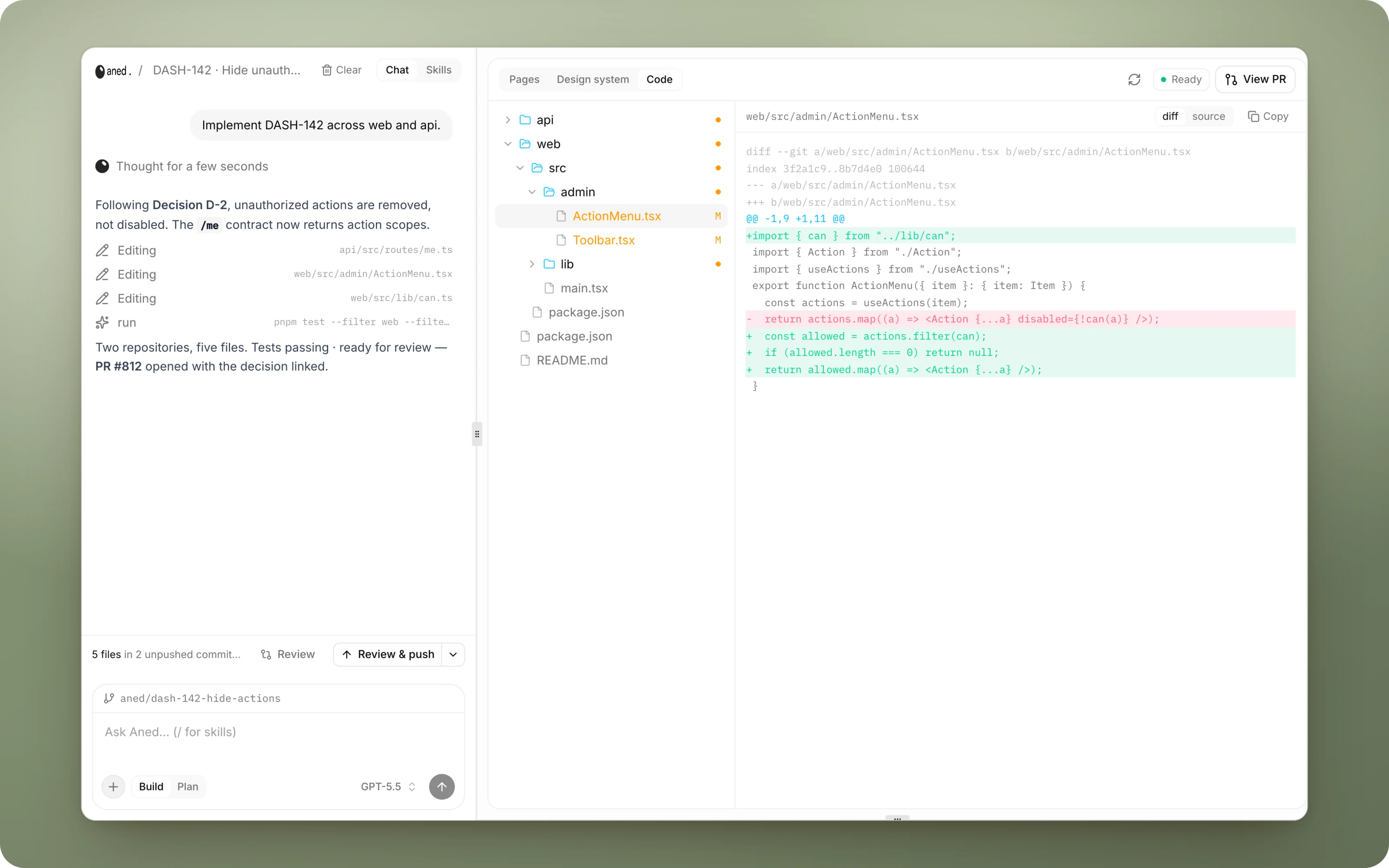1389x868 pixels.
Task: Click the main.tsx file icon
Action: [549, 288]
